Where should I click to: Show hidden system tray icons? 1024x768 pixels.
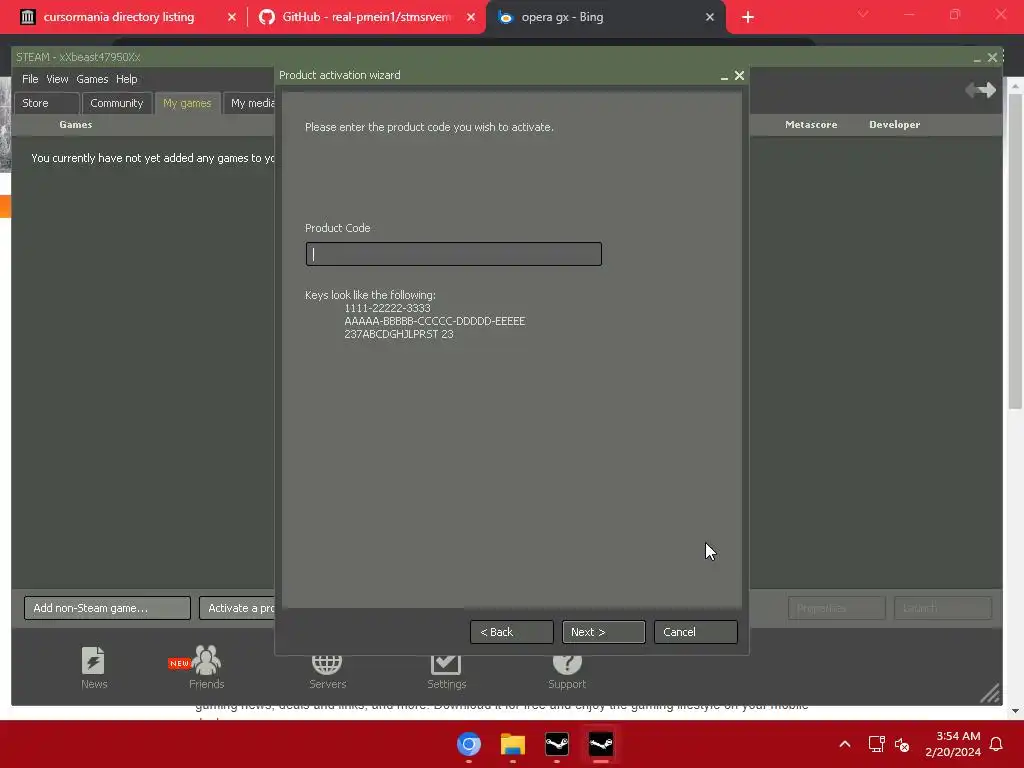tap(844, 744)
